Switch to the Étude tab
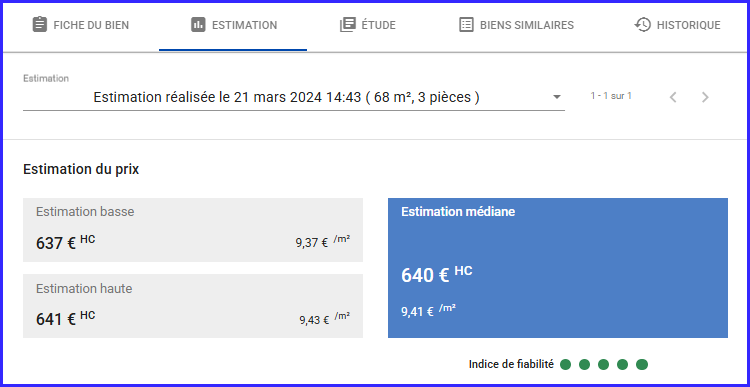Image resolution: width=750 pixels, height=387 pixels. click(x=368, y=25)
